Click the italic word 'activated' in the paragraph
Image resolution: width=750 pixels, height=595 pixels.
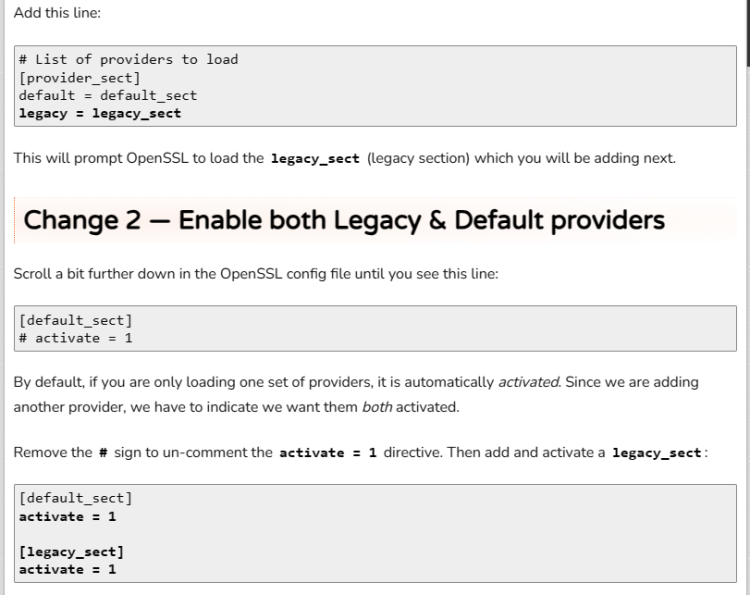click(x=529, y=382)
